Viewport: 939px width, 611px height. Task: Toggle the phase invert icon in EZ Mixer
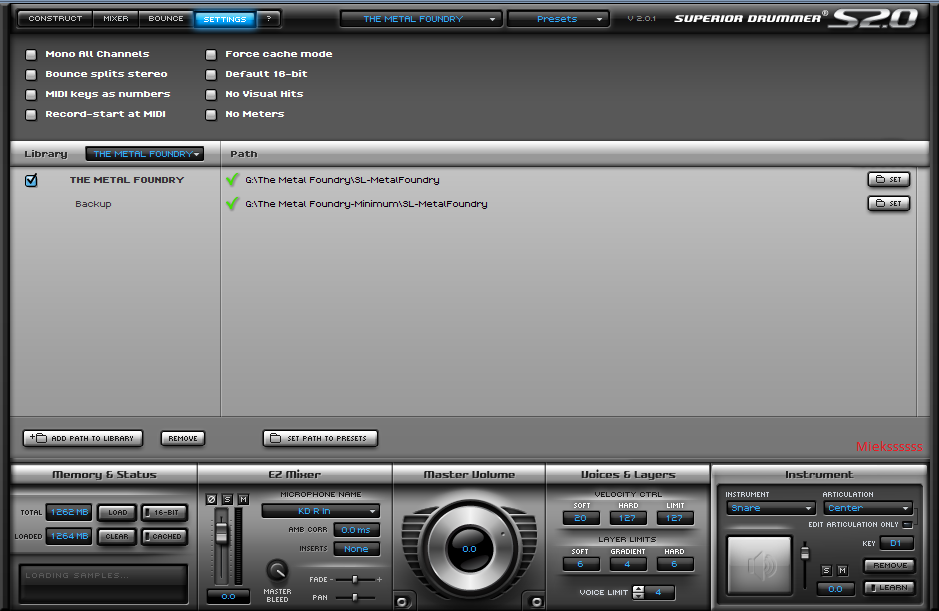coord(211,499)
